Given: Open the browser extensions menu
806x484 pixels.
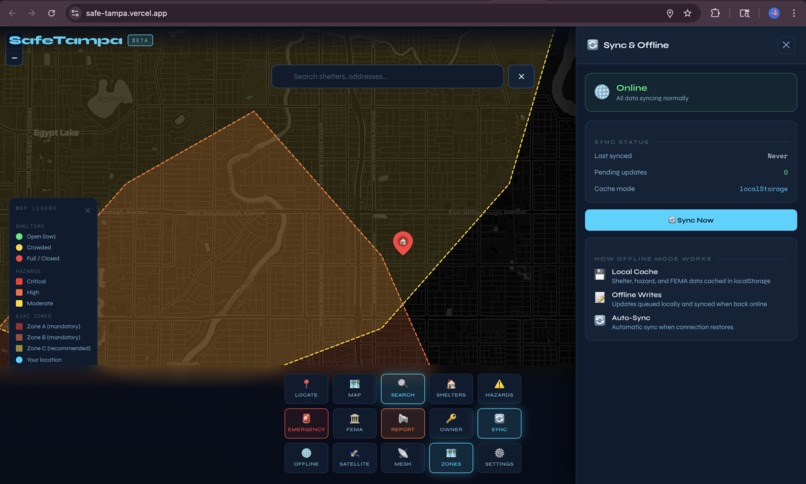Looking at the screenshot, I should 715,13.
